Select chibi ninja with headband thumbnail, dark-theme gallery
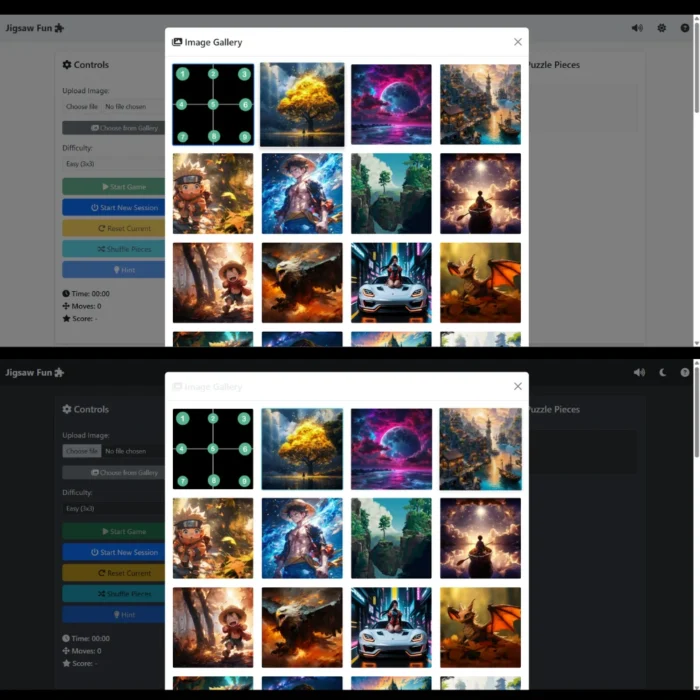700x700 pixels. [213, 538]
